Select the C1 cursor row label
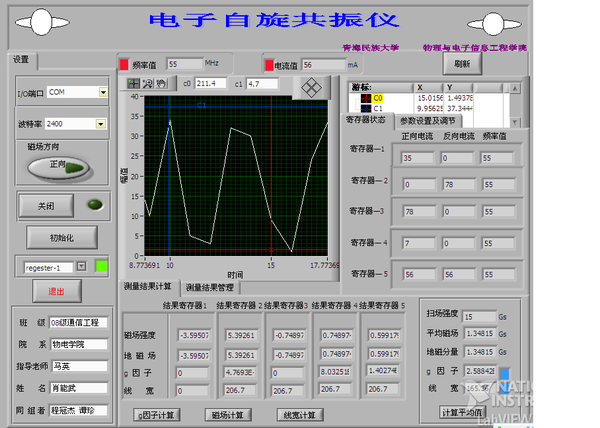600x428 pixels. pos(378,109)
